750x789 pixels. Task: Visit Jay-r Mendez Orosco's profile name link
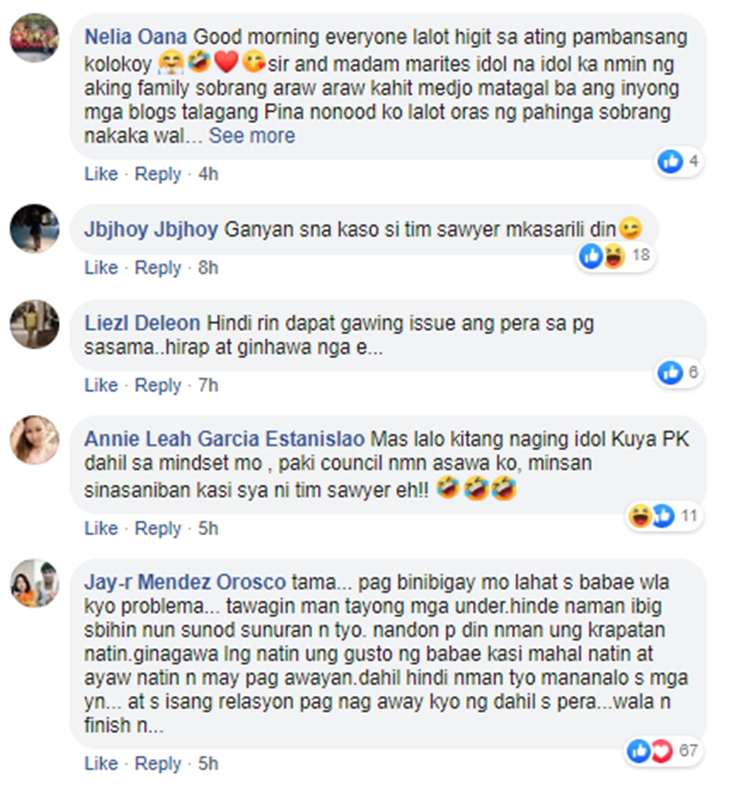tap(185, 582)
